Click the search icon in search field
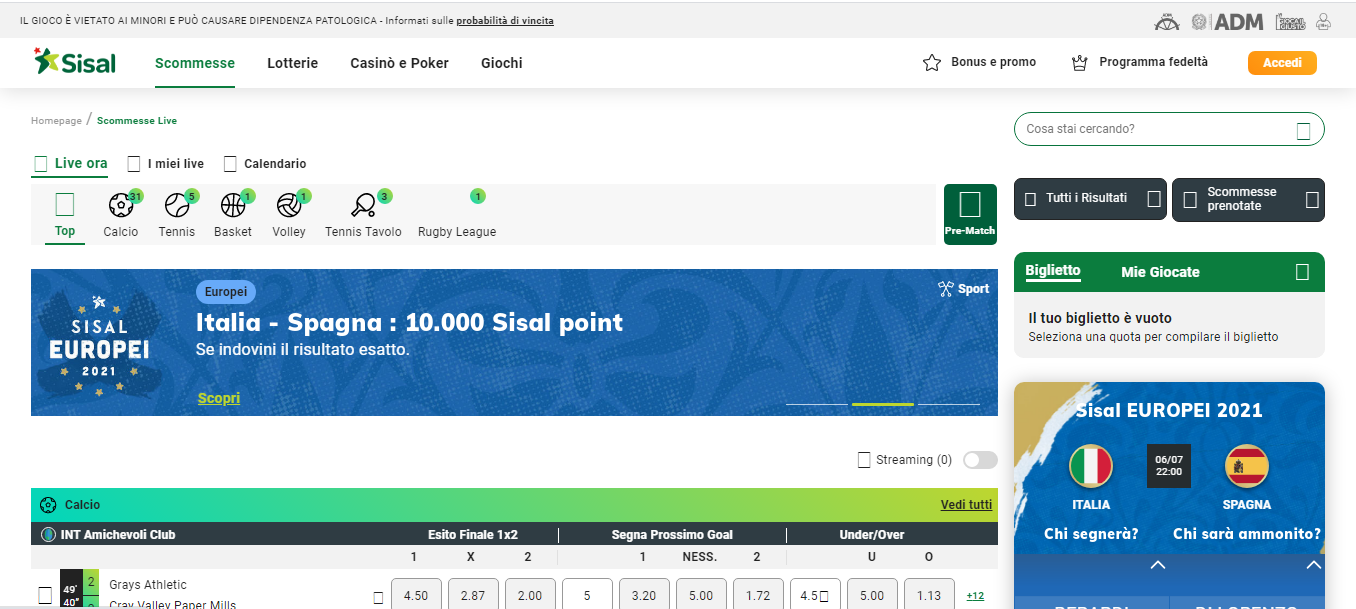The height and width of the screenshot is (609, 1356). [x=1303, y=130]
